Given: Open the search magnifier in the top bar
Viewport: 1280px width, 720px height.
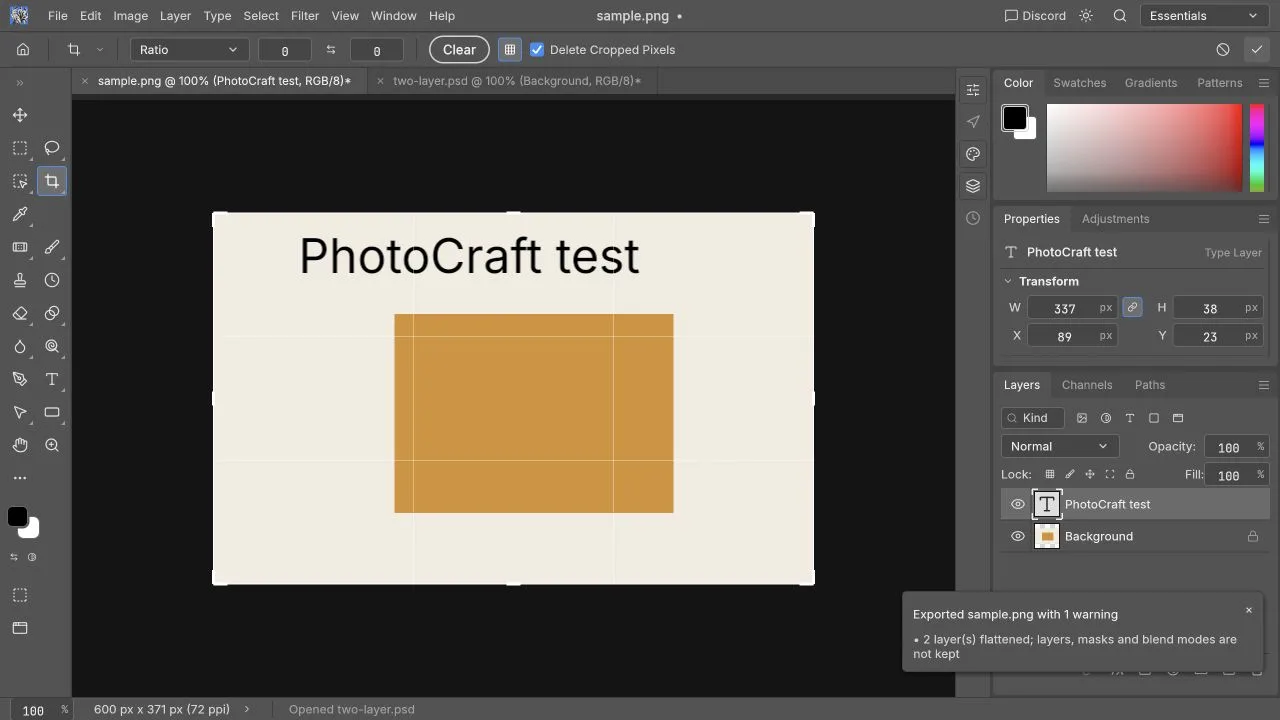Looking at the screenshot, I should point(1120,16).
